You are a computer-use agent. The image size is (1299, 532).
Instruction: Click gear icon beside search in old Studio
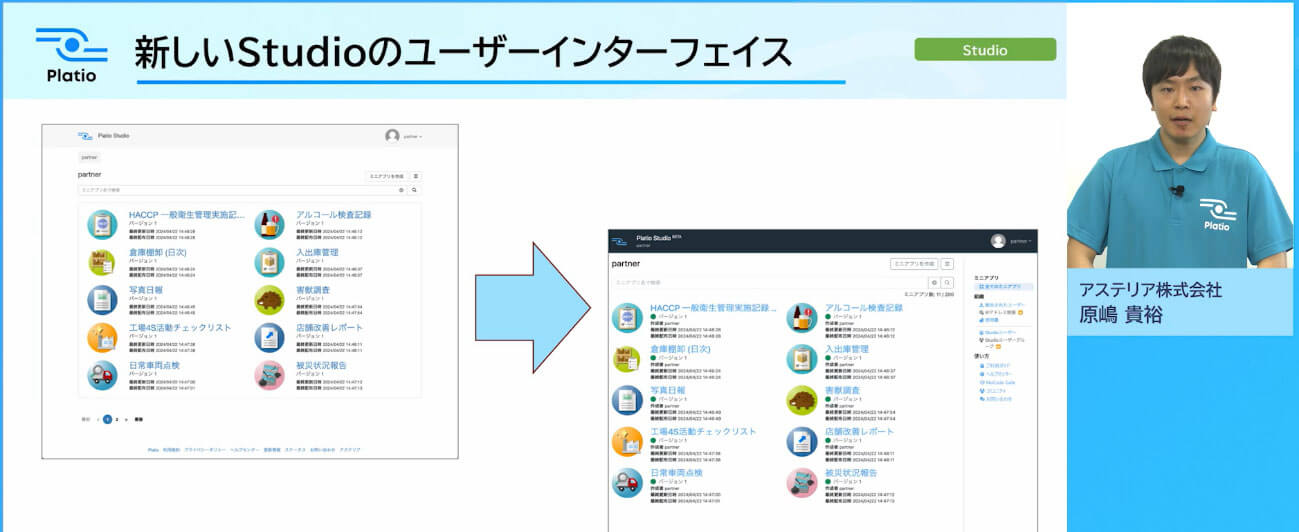click(401, 189)
